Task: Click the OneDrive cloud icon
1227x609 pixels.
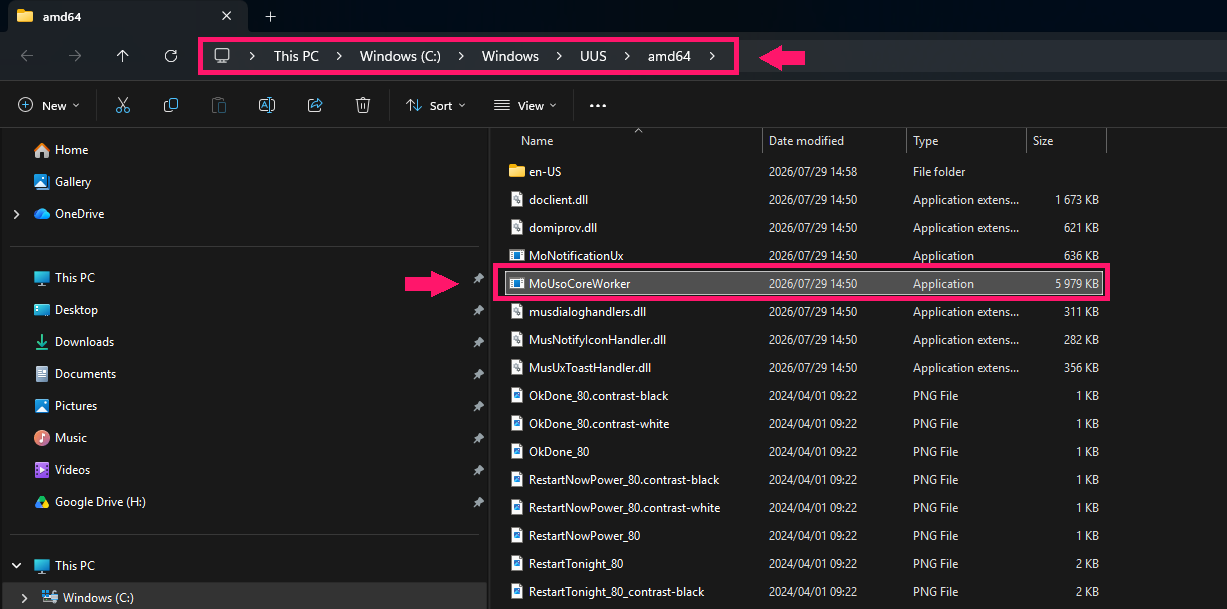Action: (x=41, y=214)
